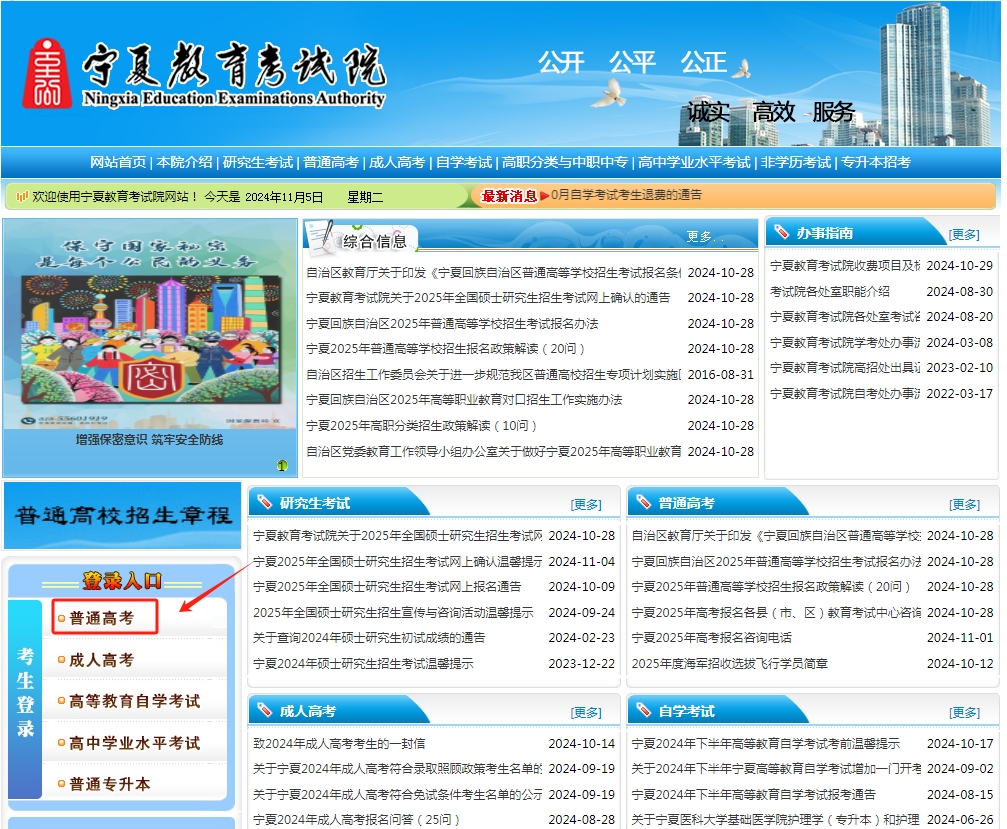1007x829 pixels.
Task: Open the 普通高校招生章程 banner
Action: click(123, 516)
